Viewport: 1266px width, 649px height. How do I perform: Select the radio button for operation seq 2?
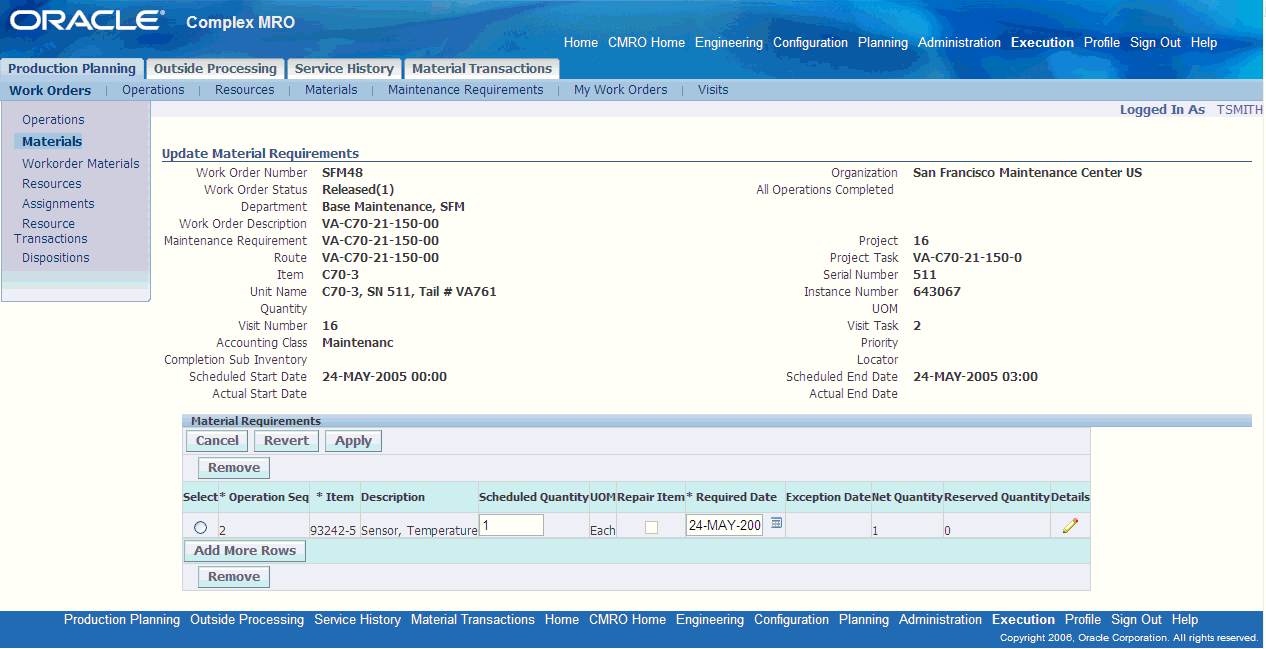[201, 527]
